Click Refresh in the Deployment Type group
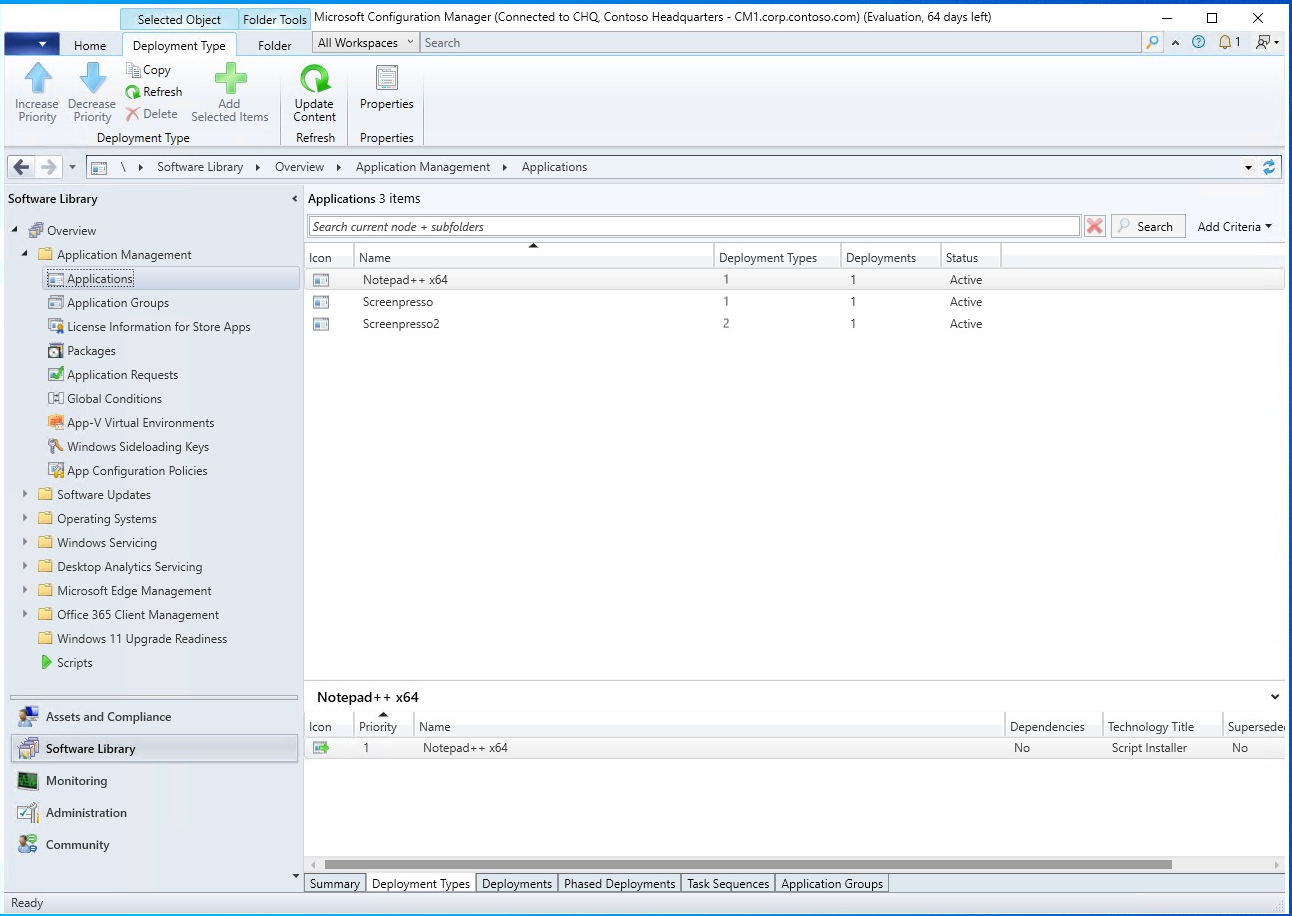Screen dimensions: 1292x916 (x=153, y=92)
